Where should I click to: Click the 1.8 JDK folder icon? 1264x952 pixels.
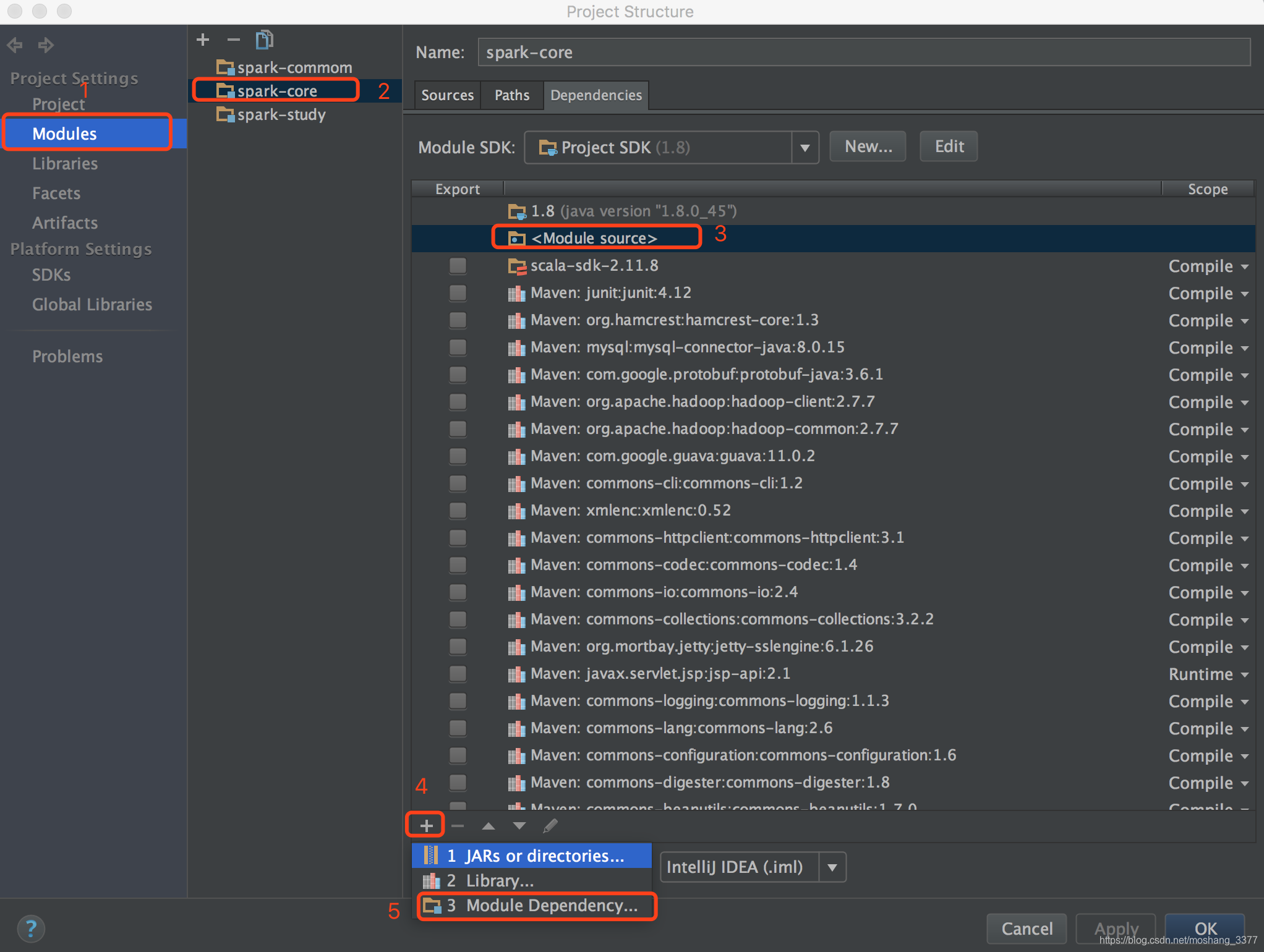click(517, 212)
